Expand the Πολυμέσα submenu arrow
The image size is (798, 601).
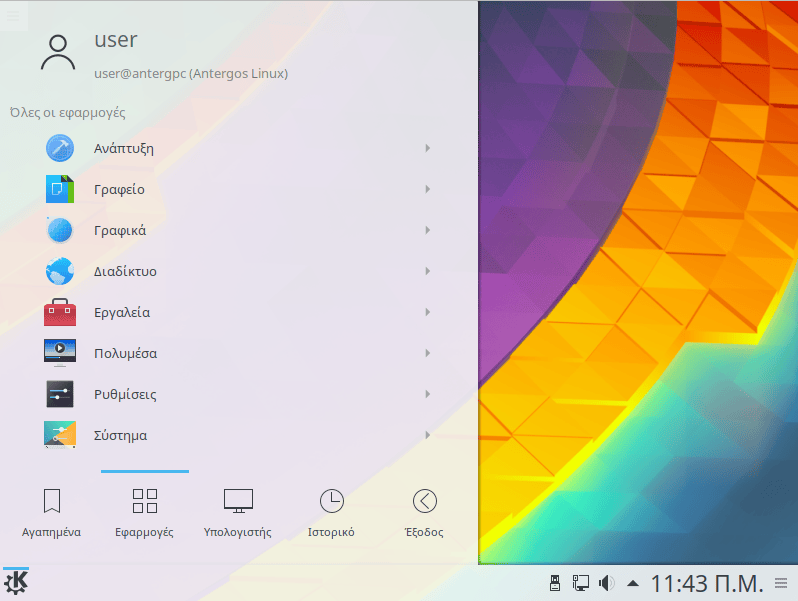(428, 353)
